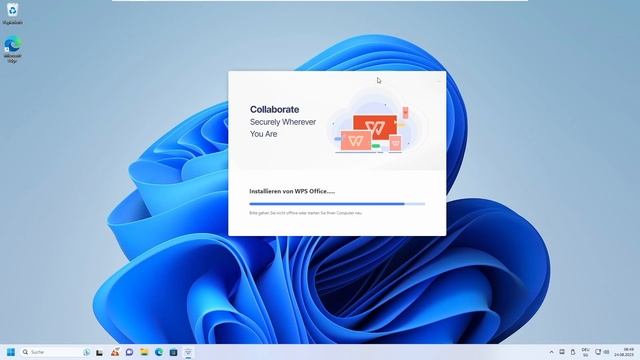
Task: Open the Chat app in the taskbar
Action: click(x=129, y=352)
